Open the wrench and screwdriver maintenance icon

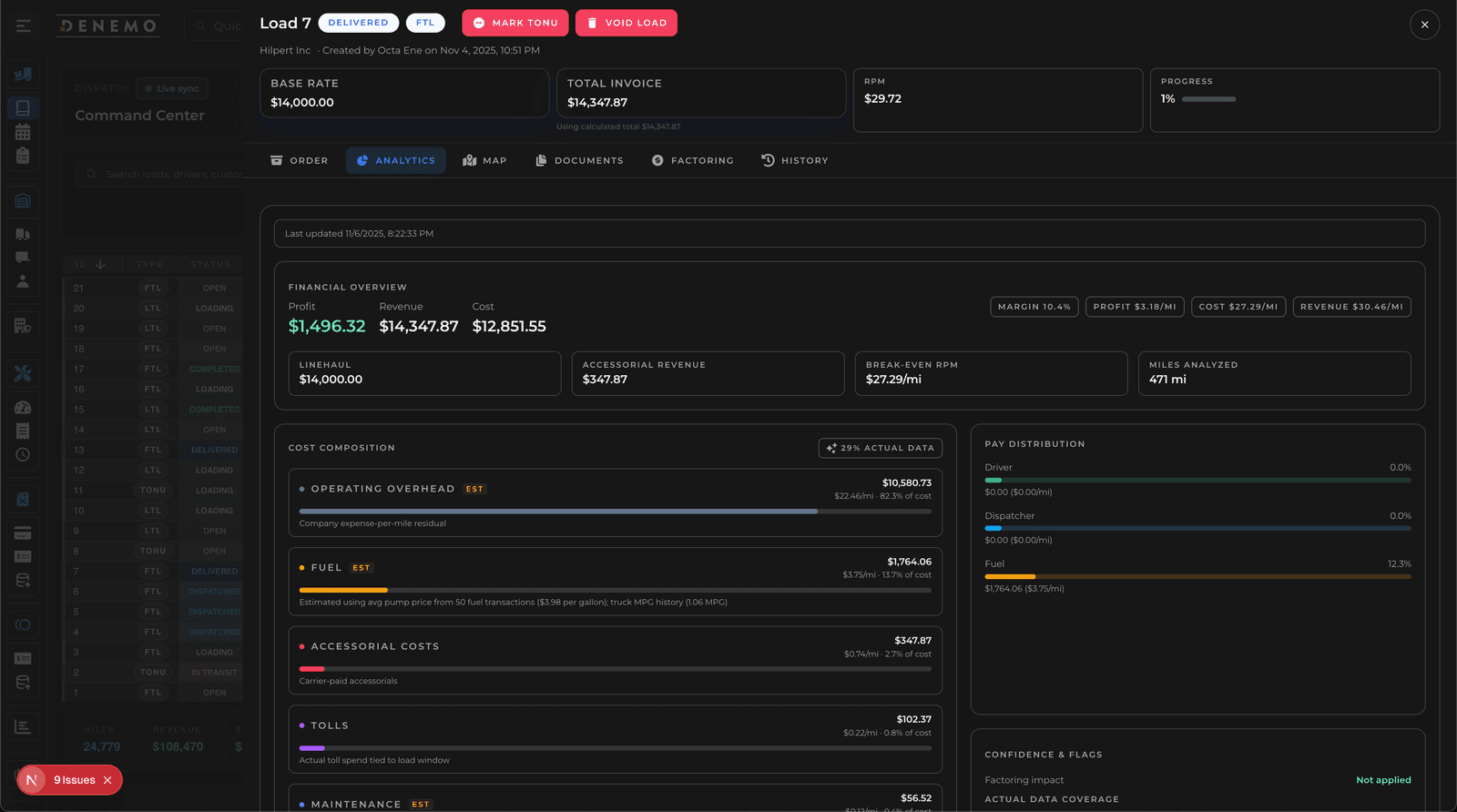coord(23,373)
